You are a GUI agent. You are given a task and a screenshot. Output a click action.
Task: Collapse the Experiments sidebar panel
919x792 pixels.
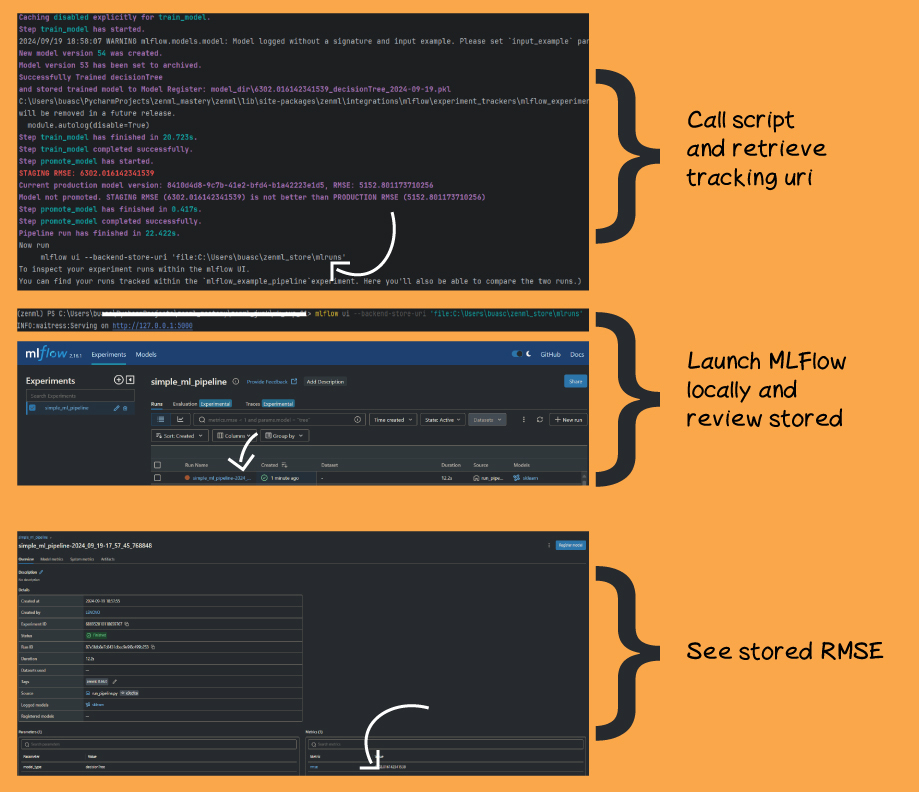point(130,380)
